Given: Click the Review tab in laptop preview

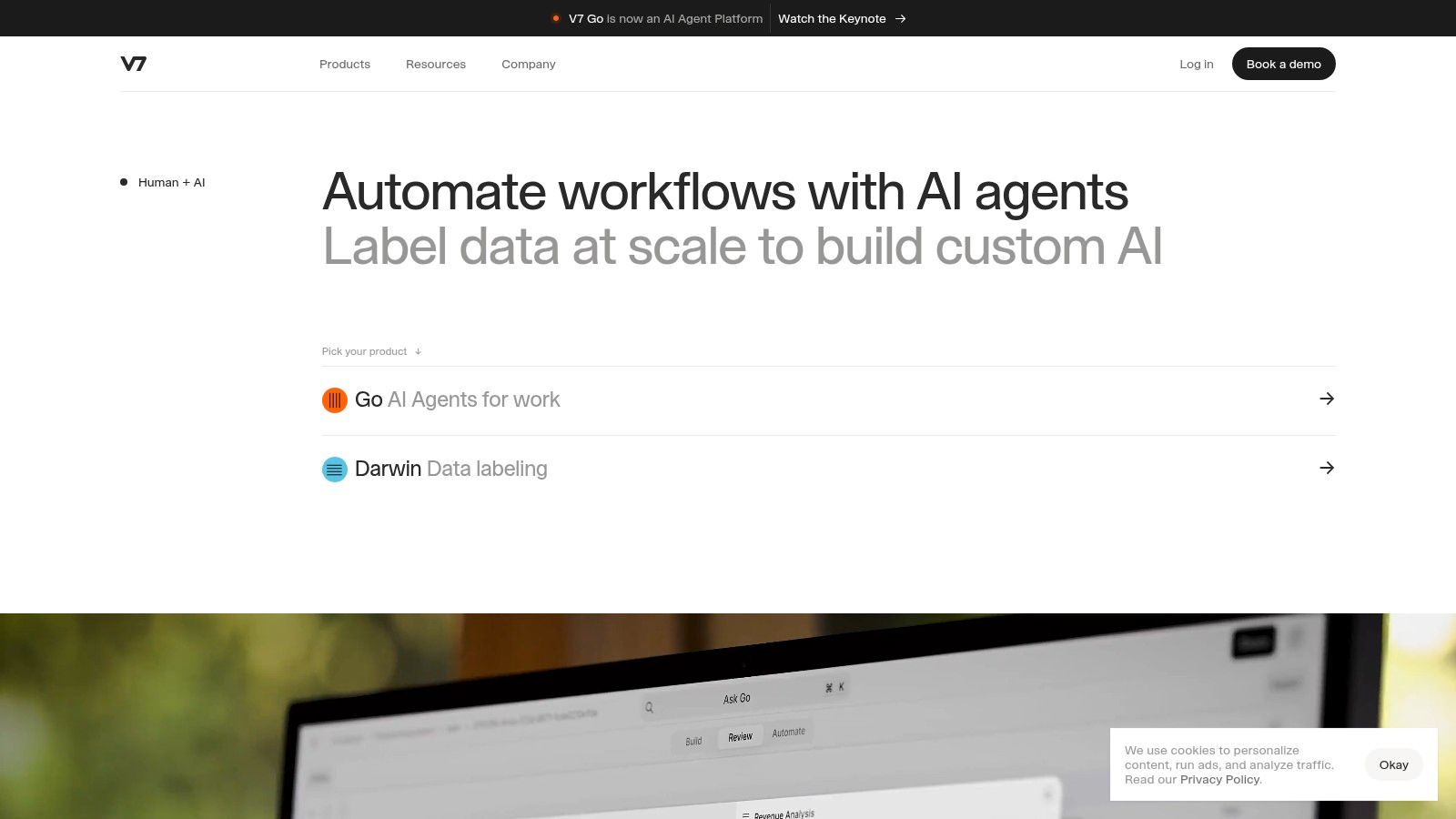Looking at the screenshot, I should pos(741,737).
